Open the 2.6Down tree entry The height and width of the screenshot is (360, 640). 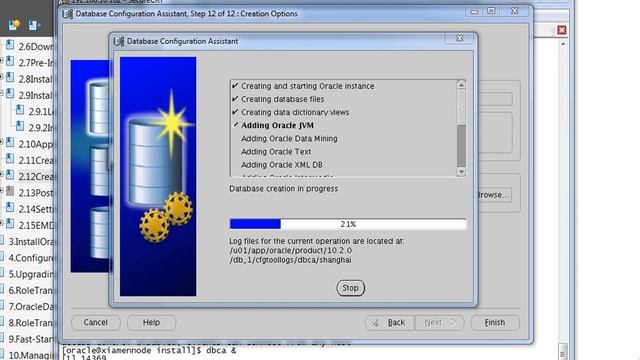[x=36, y=47]
